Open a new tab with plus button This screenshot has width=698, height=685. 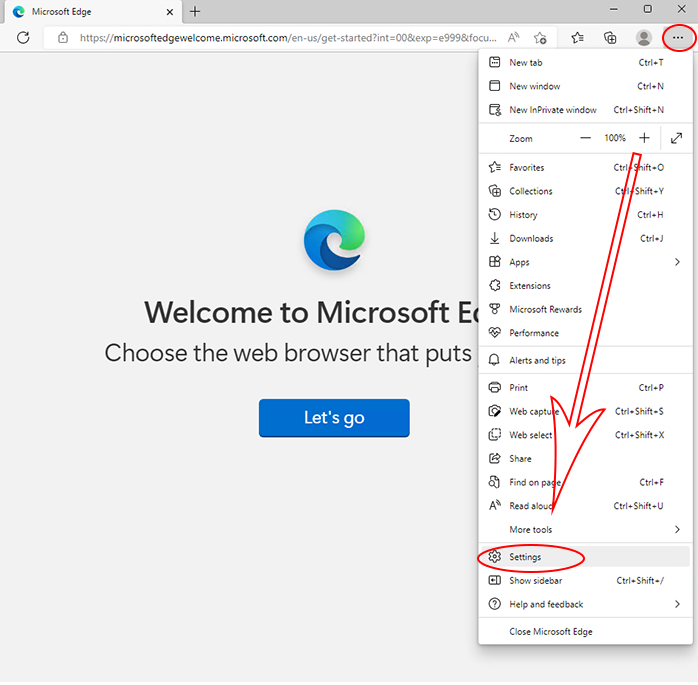point(195,12)
